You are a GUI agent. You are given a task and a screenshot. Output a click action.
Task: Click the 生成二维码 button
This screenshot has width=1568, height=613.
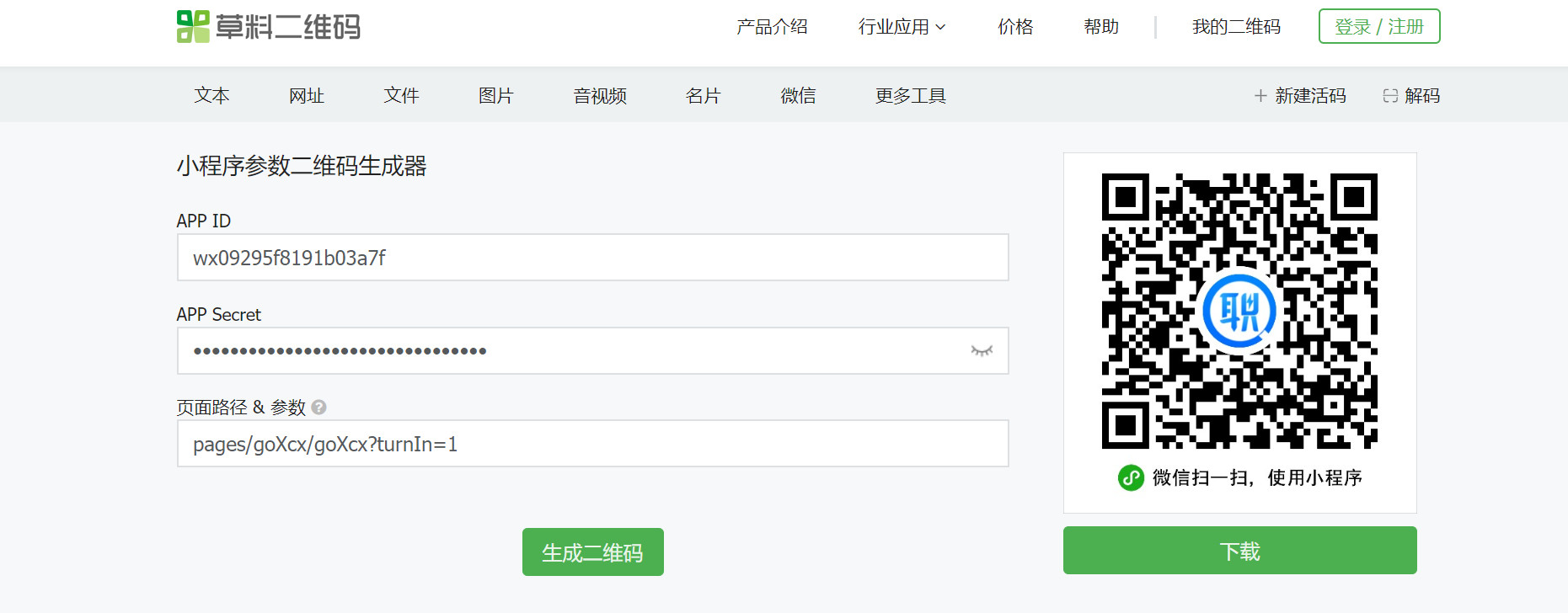(593, 552)
